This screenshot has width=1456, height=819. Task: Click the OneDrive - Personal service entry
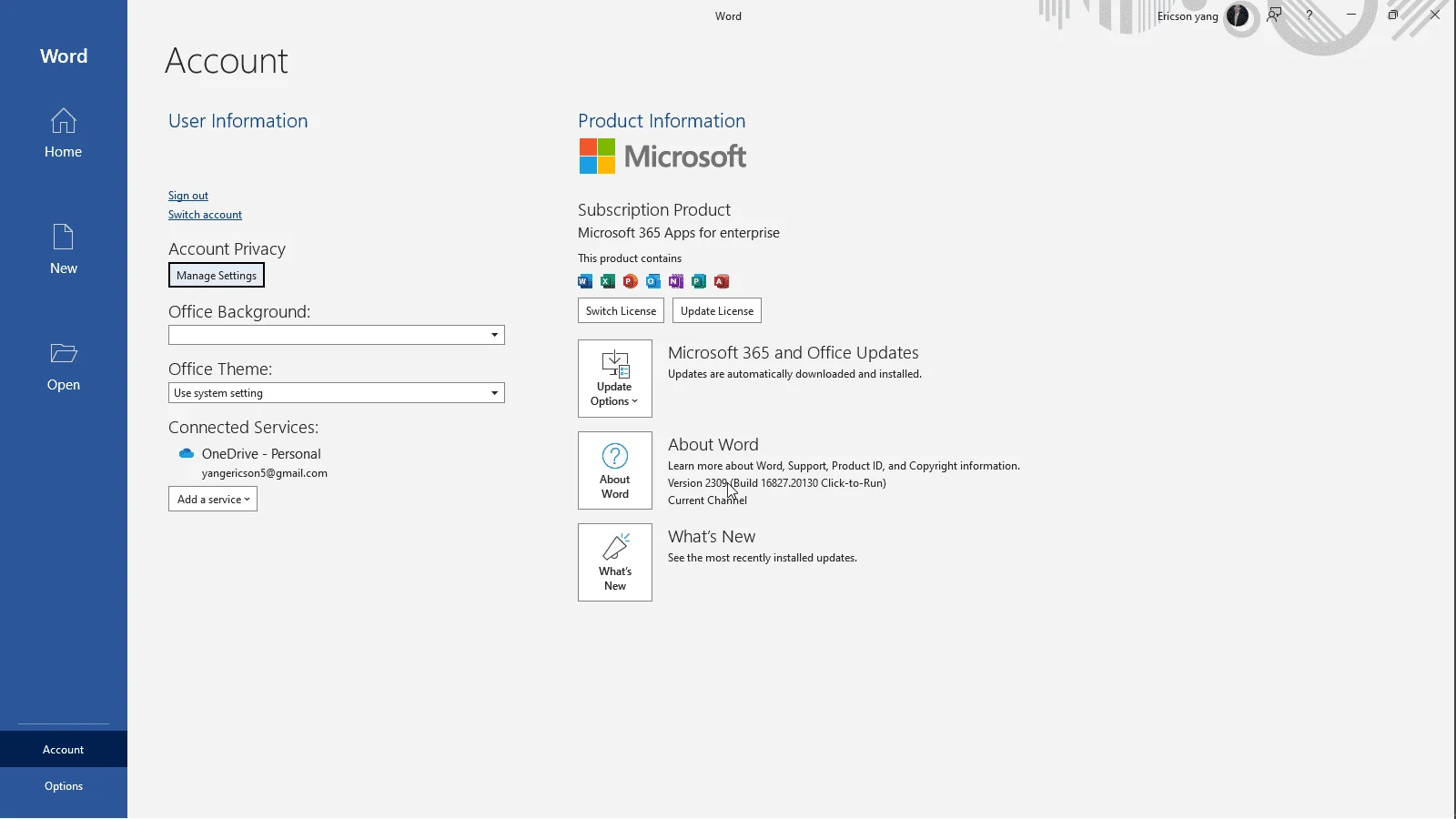coord(261,453)
